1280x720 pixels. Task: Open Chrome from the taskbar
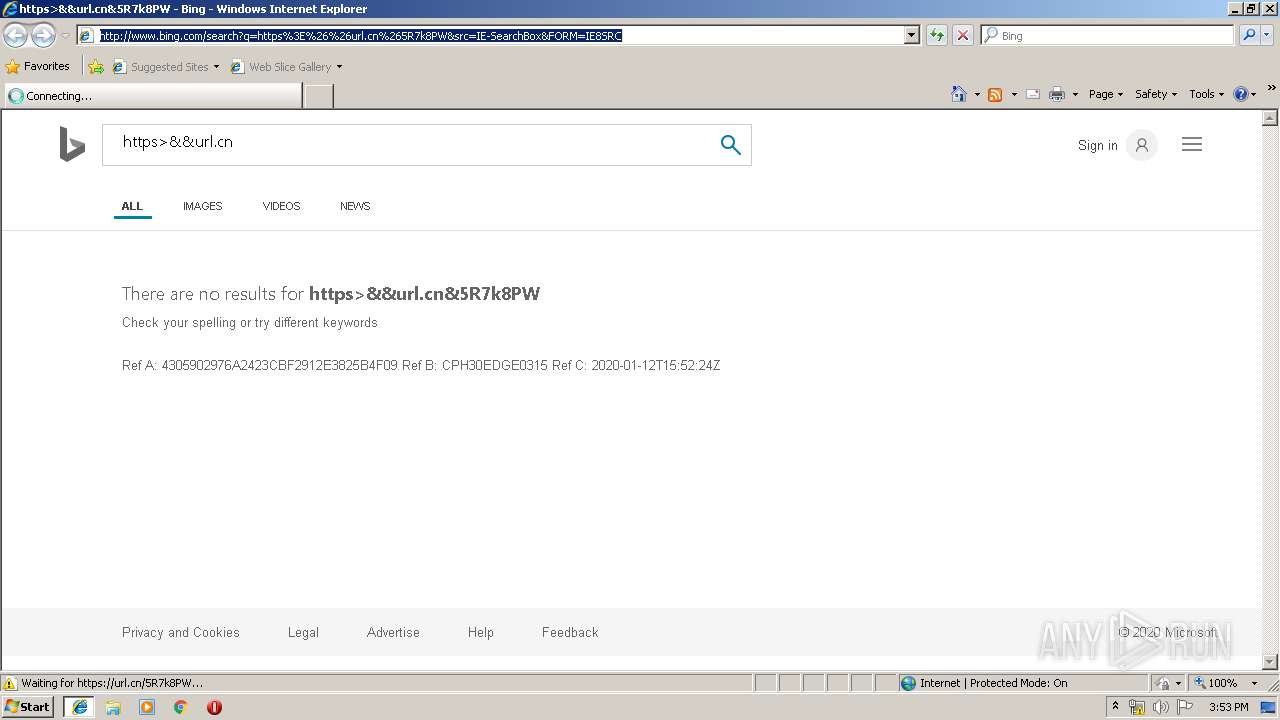coord(181,707)
